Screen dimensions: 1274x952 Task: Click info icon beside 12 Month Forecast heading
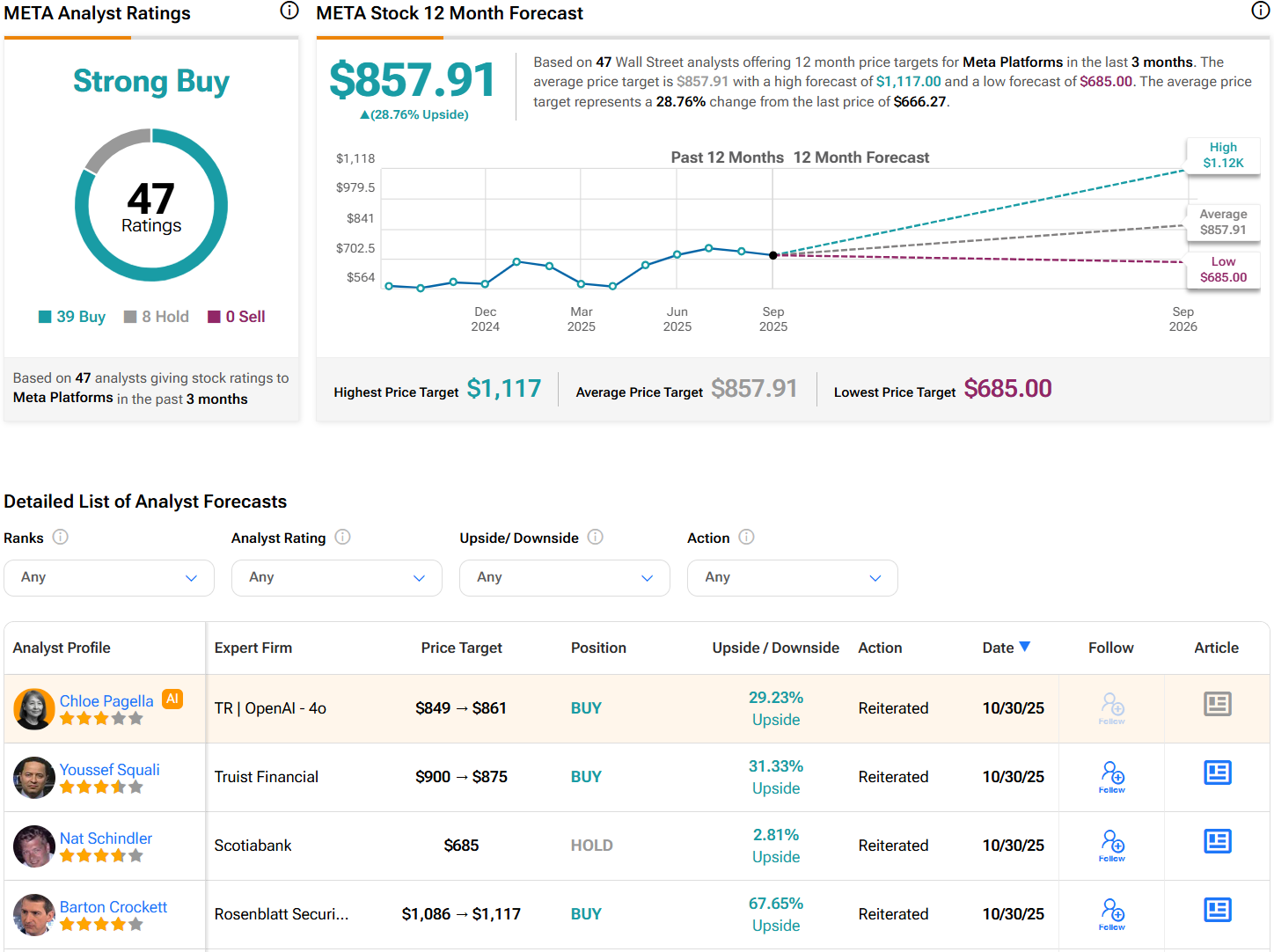click(1260, 11)
